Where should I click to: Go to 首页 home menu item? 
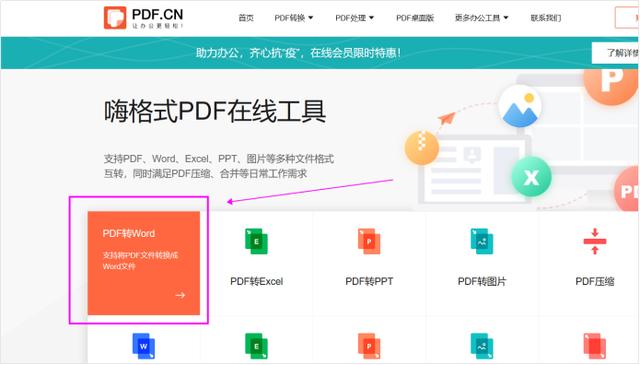pos(246,18)
